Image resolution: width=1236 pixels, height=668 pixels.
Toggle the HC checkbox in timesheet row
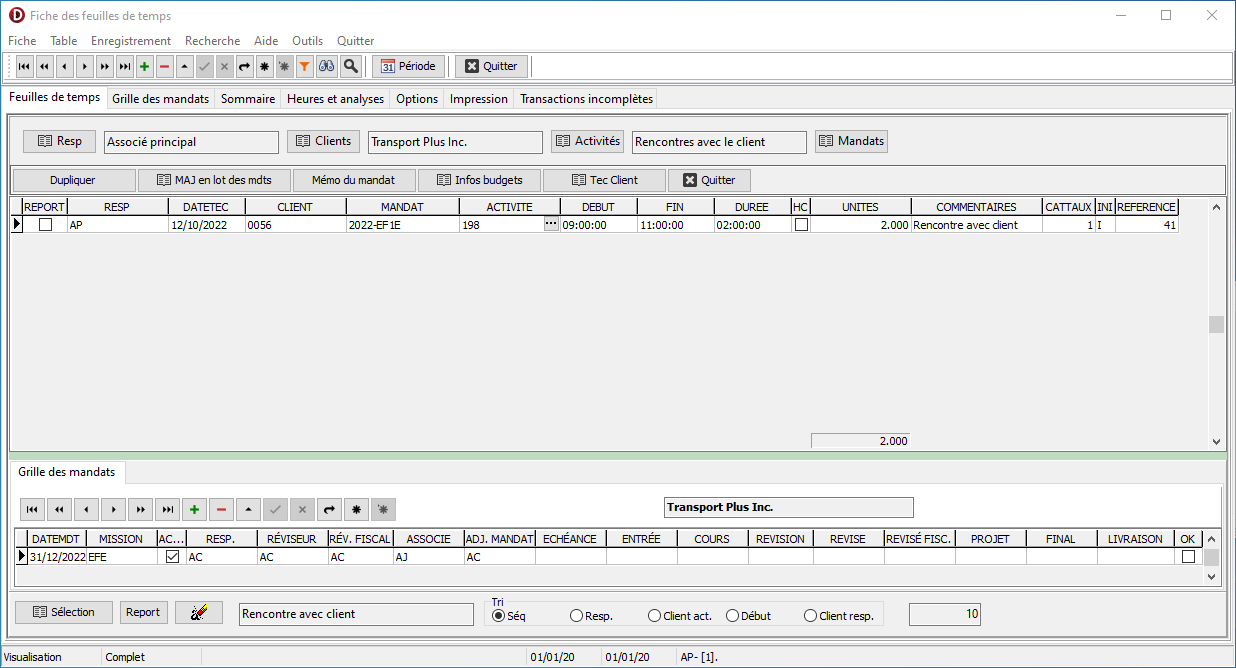point(801,225)
